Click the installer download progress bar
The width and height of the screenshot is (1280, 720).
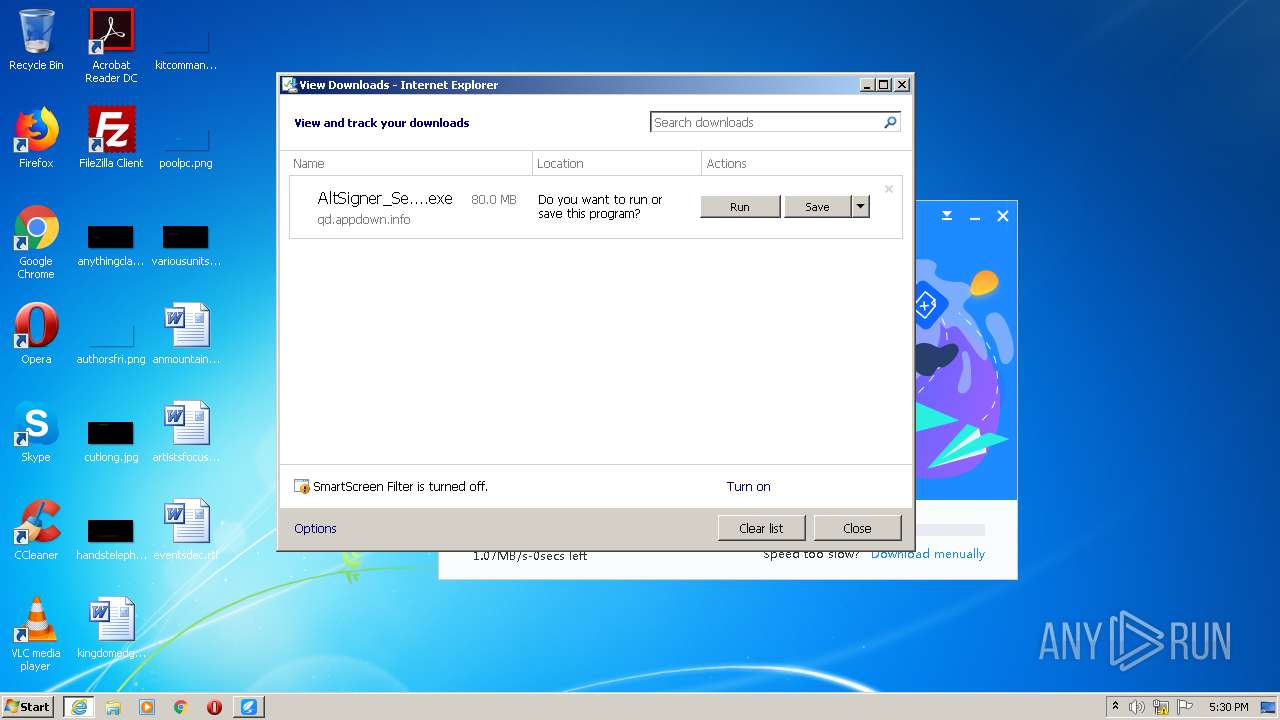pos(950,530)
